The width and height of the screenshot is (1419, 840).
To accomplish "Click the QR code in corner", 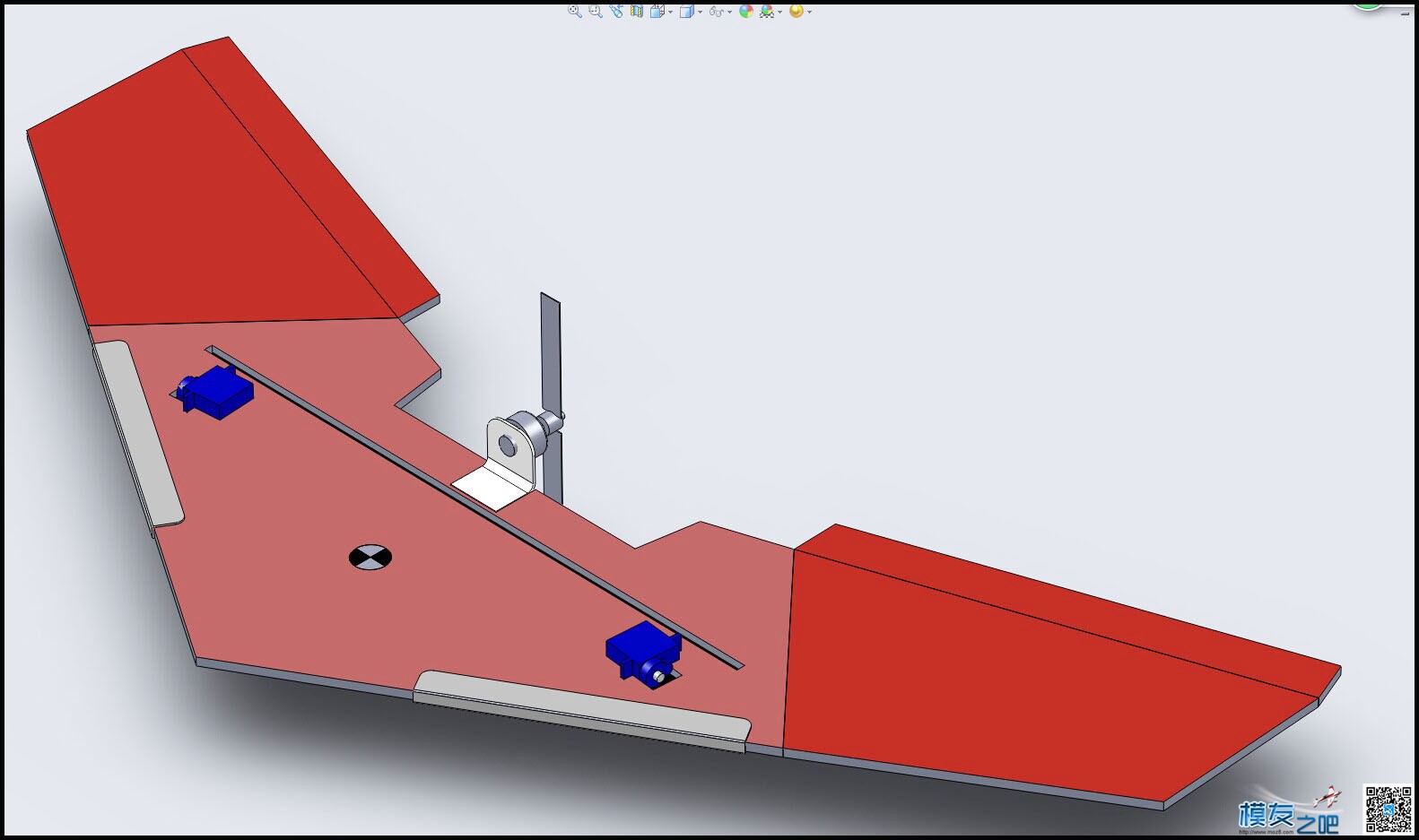I will click(x=1388, y=809).
